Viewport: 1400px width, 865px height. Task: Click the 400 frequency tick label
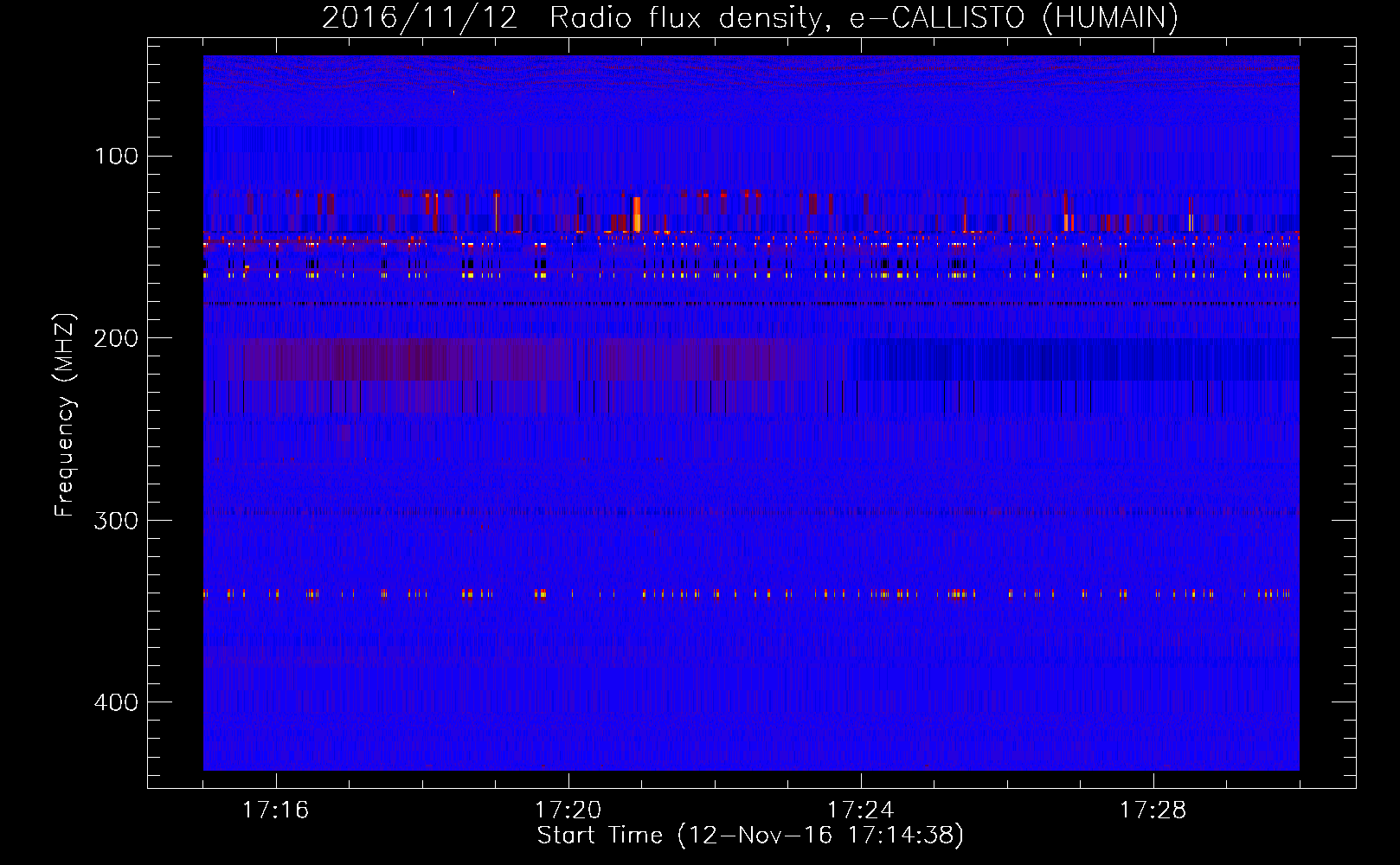(116, 702)
